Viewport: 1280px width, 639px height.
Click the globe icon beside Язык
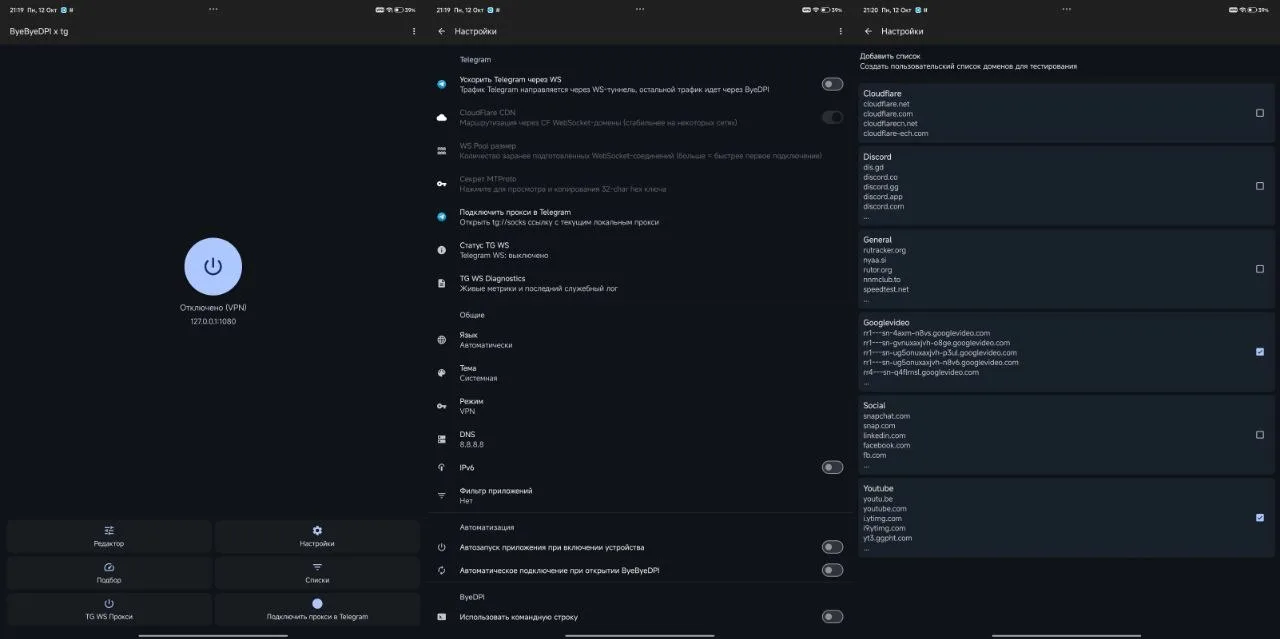[x=442, y=340]
